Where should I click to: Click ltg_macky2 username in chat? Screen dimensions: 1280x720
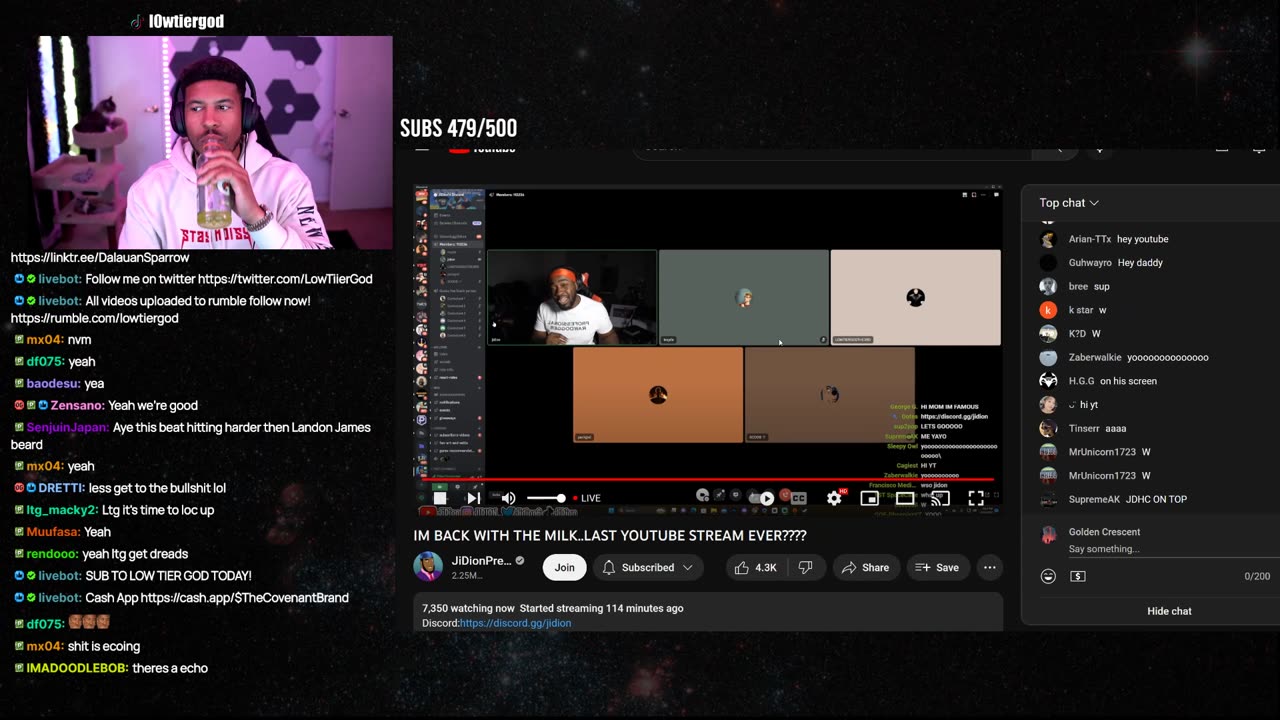click(x=61, y=510)
